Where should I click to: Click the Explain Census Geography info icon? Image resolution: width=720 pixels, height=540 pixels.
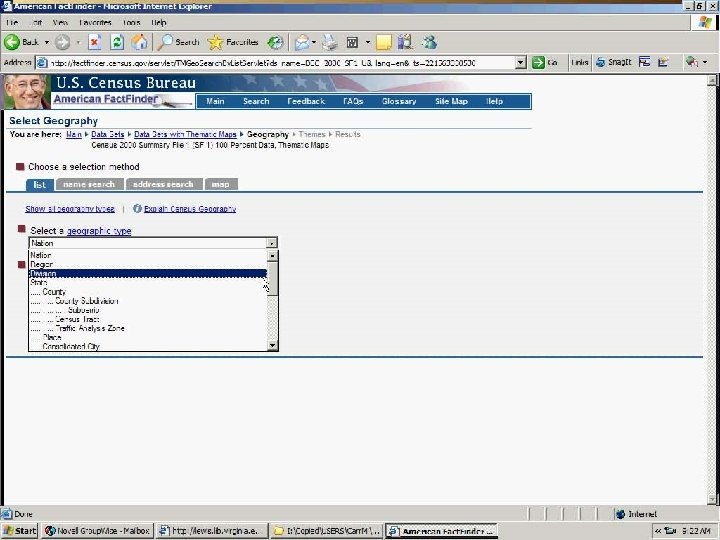point(137,208)
